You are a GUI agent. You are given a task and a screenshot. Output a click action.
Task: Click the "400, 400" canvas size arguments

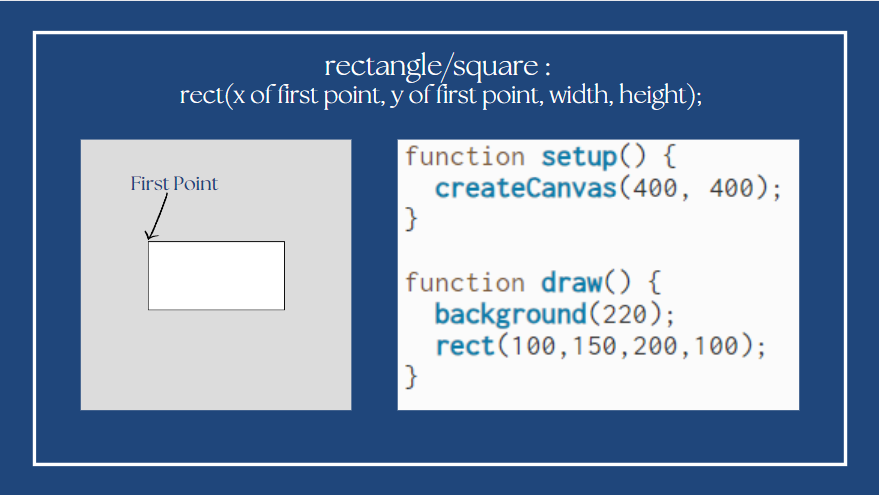point(697,188)
